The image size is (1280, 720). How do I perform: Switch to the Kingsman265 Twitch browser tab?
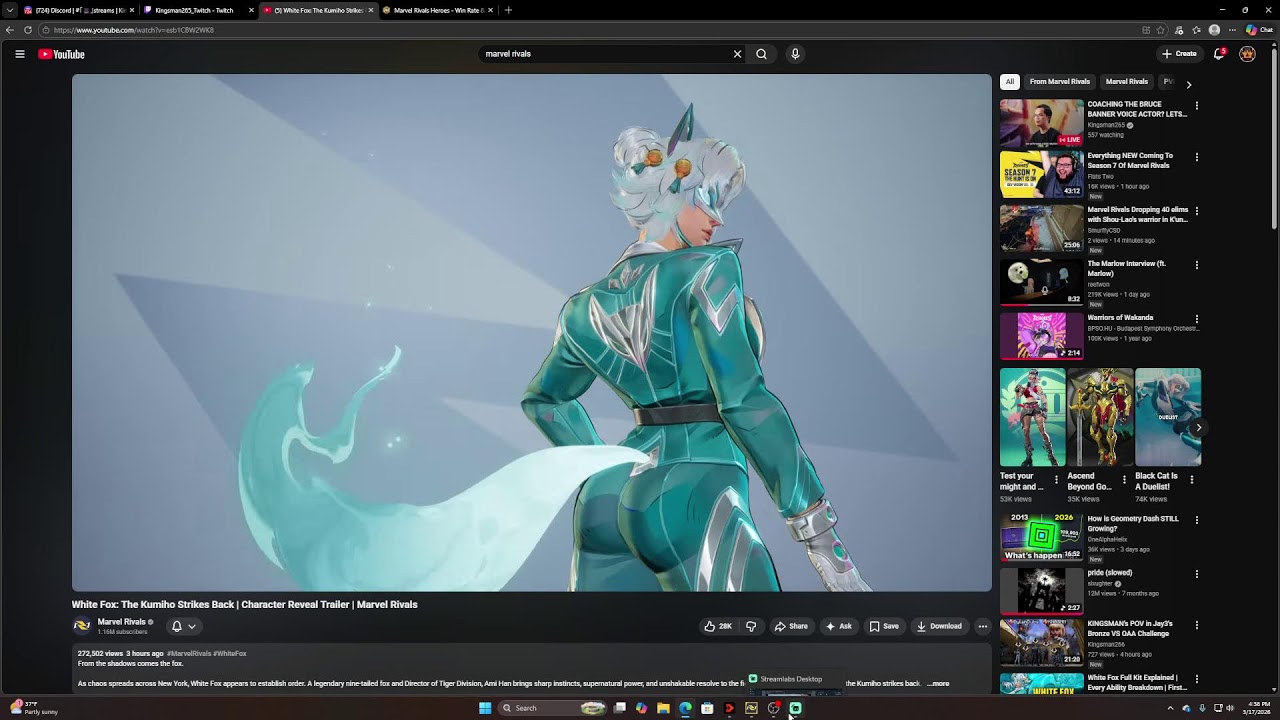pos(199,10)
